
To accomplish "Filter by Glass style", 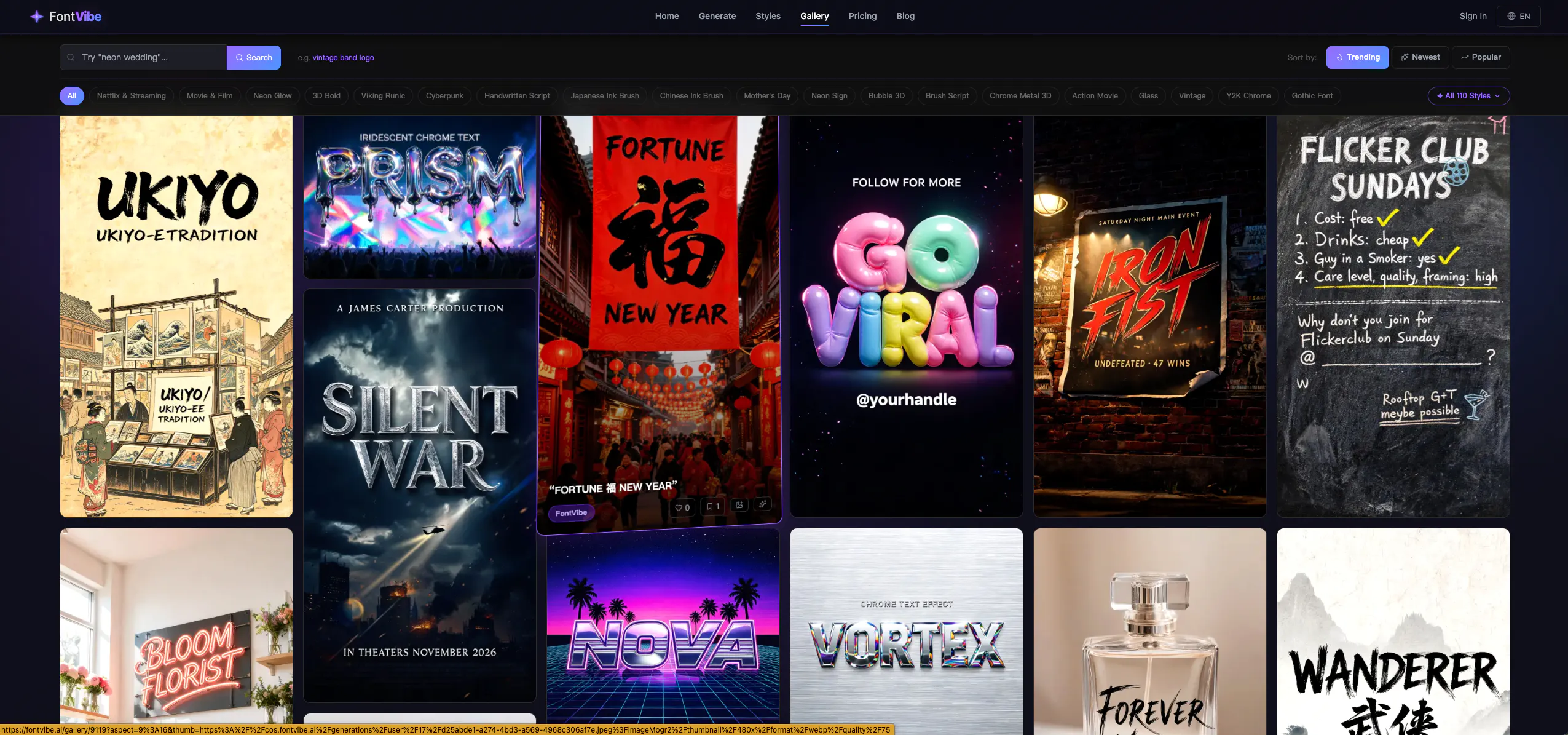I will coord(1148,96).
